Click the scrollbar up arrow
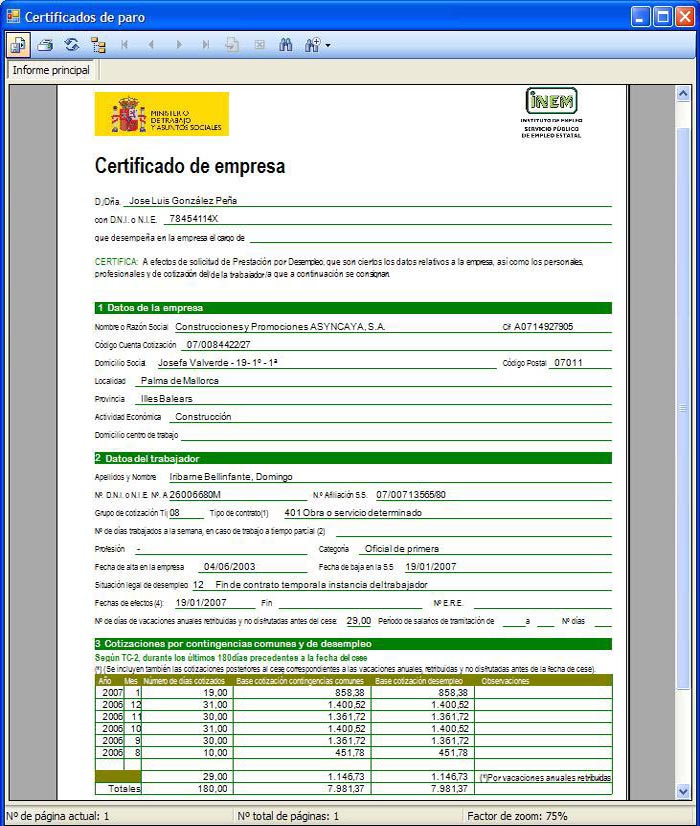 684,93
